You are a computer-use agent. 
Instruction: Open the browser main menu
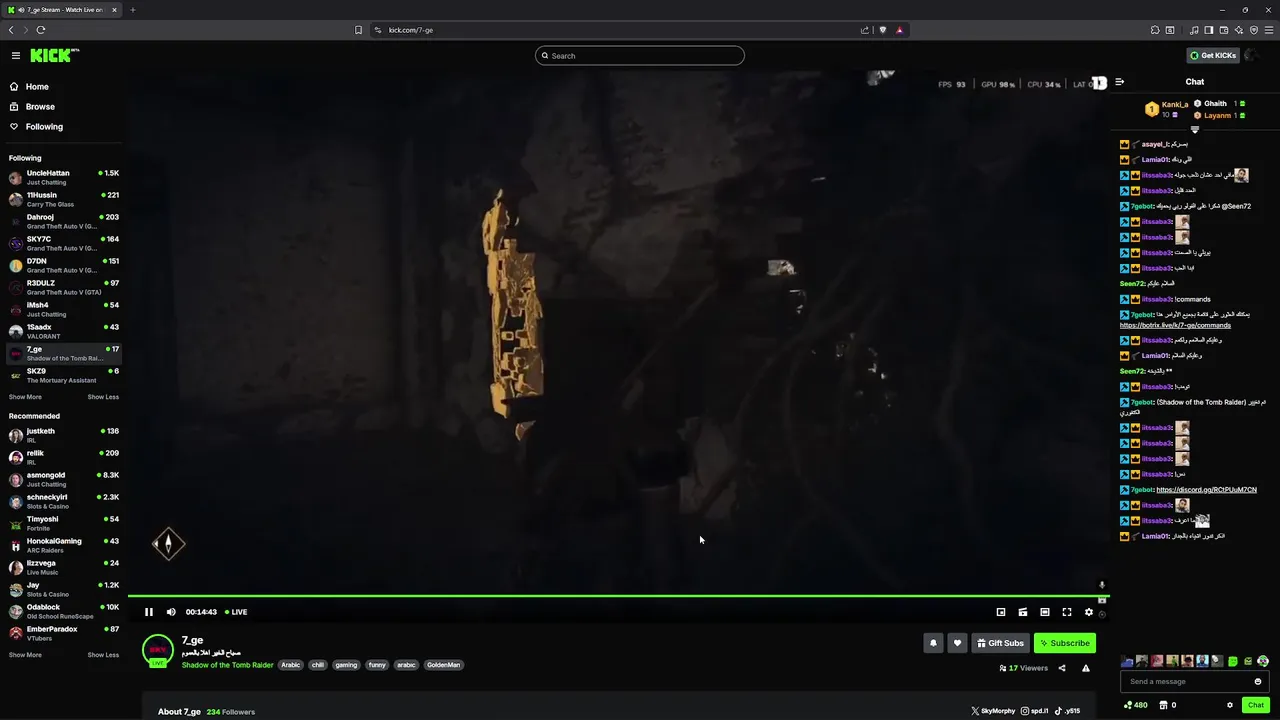(x=1269, y=30)
